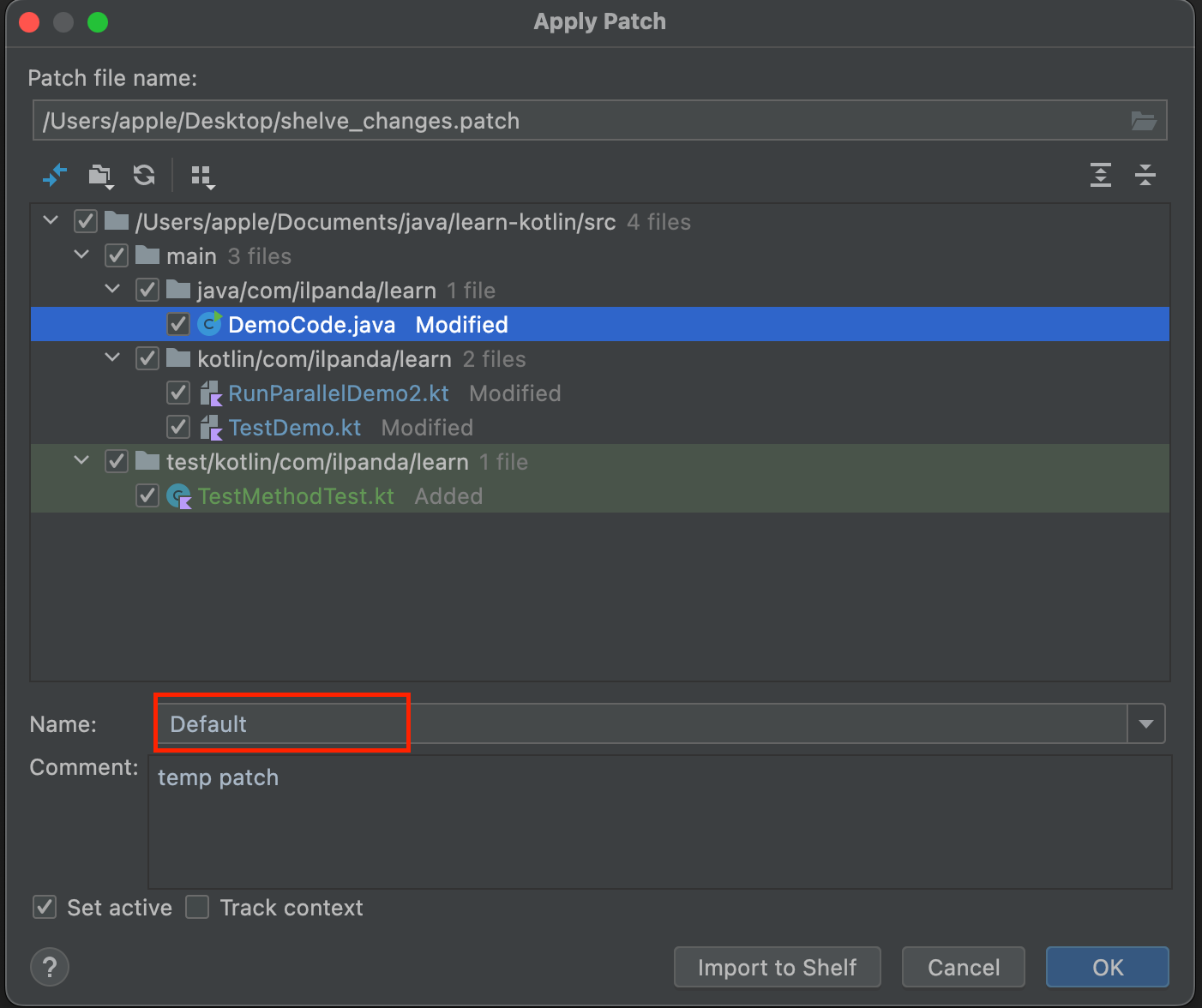1202x1008 pixels.
Task: Select the DemoCode.java tree item
Action: click(x=311, y=325)
